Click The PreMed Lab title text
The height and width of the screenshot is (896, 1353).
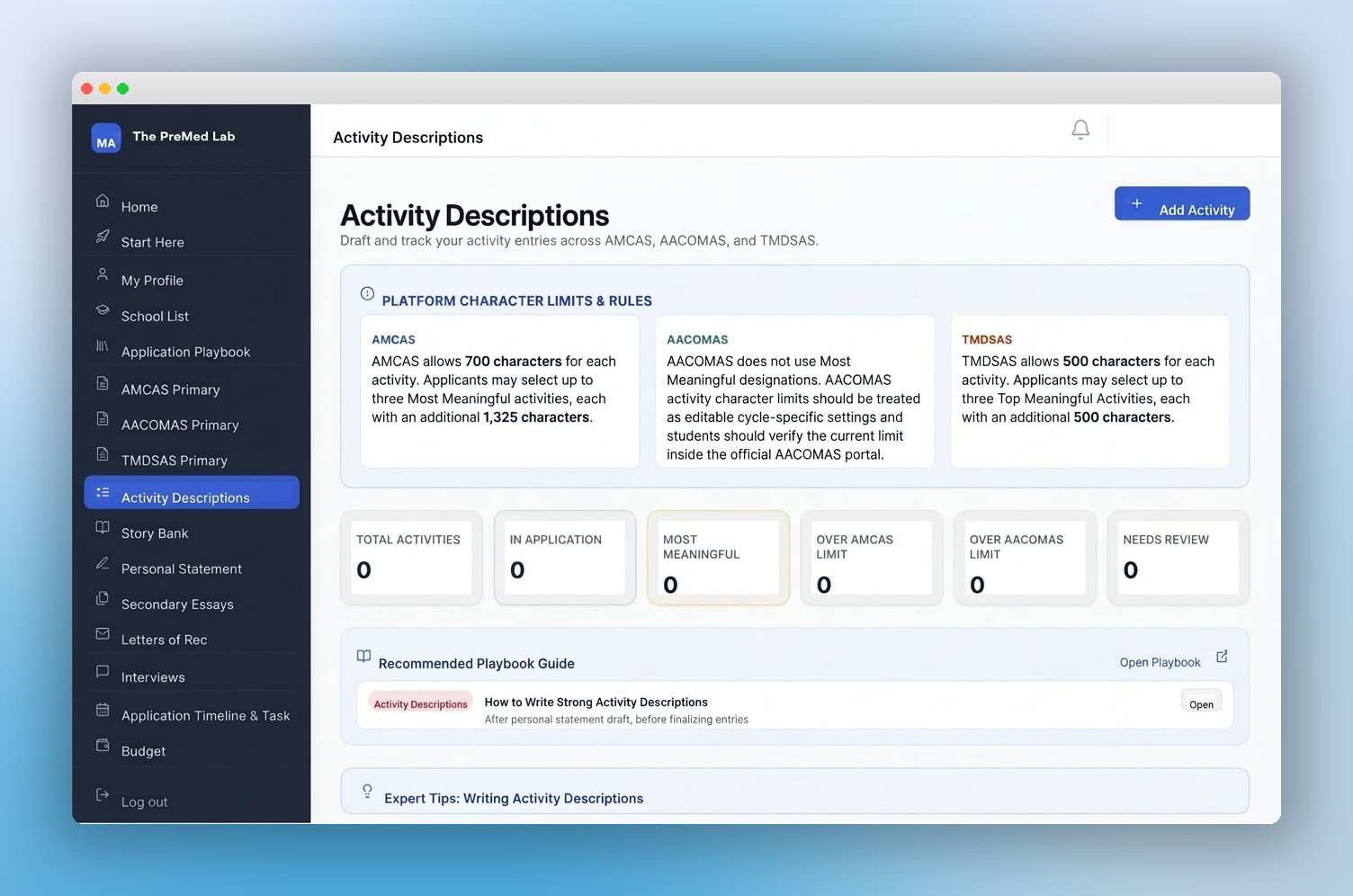(x=184, y=136)
